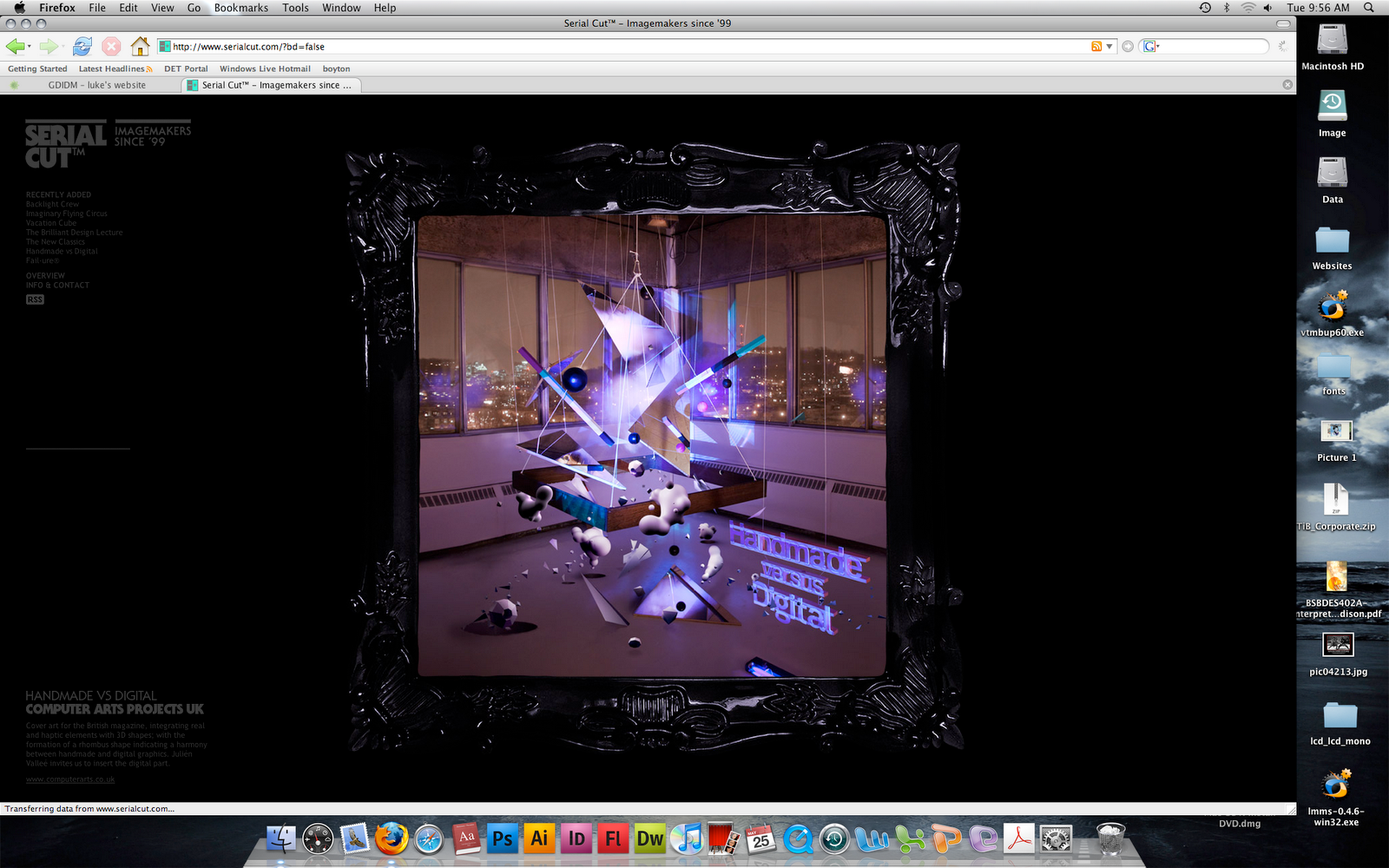Open iCal calendar from the Dock
The width and height of the screenshot is (1389, 868).
pyautogui.click(x=760, y=838)
